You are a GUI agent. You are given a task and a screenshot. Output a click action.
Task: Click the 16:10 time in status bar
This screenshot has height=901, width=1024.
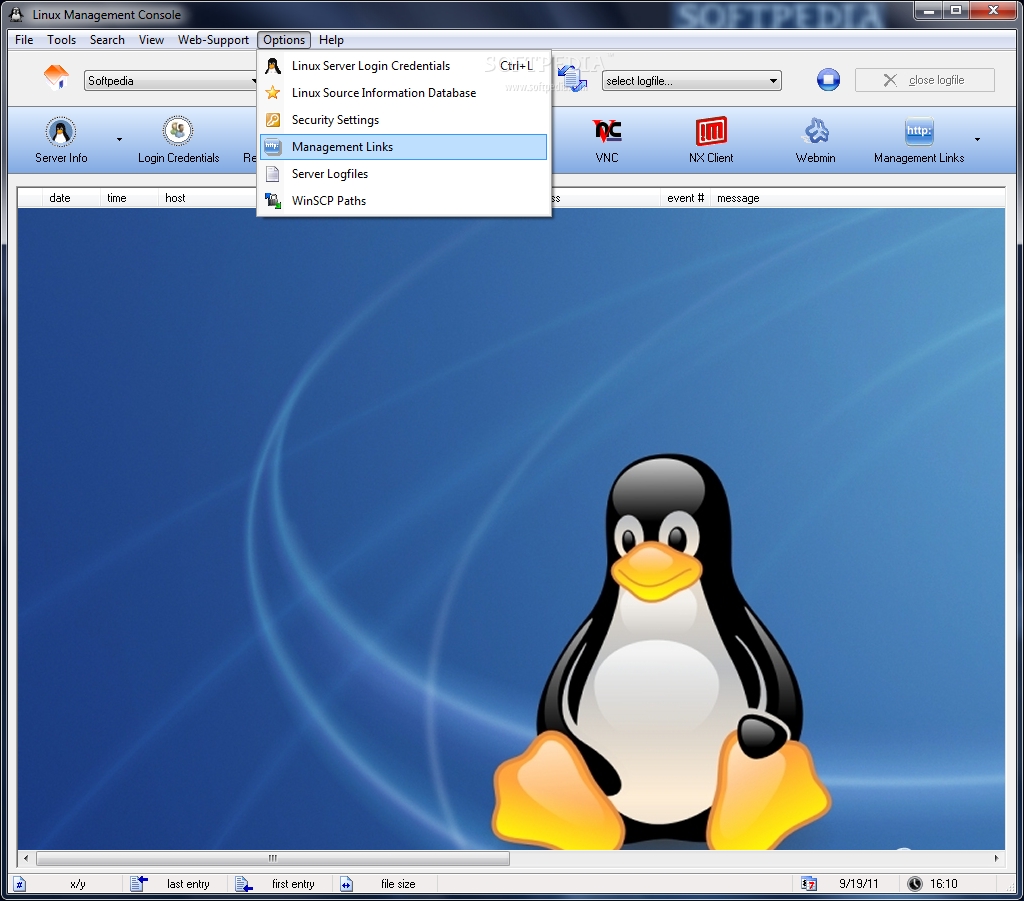pyautogui.click(x=944, y=884)
